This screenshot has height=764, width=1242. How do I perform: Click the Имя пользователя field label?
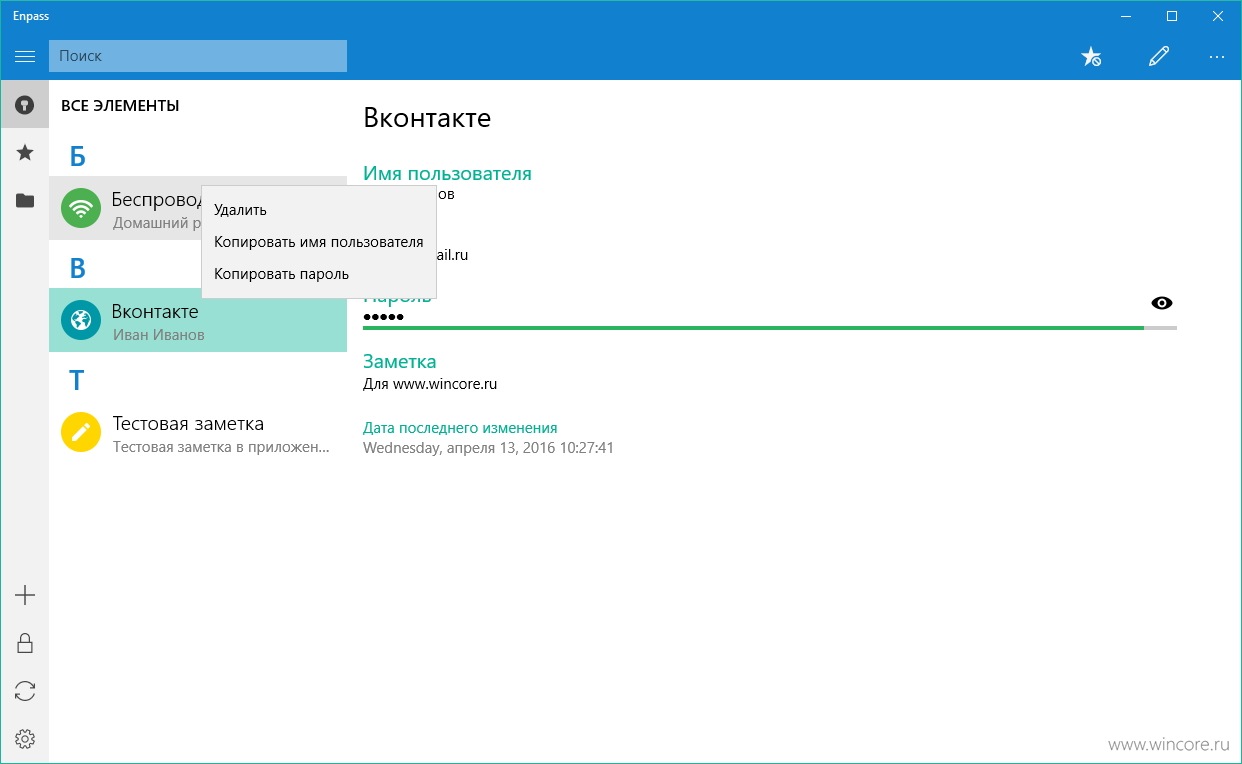[x=447, y=174]
